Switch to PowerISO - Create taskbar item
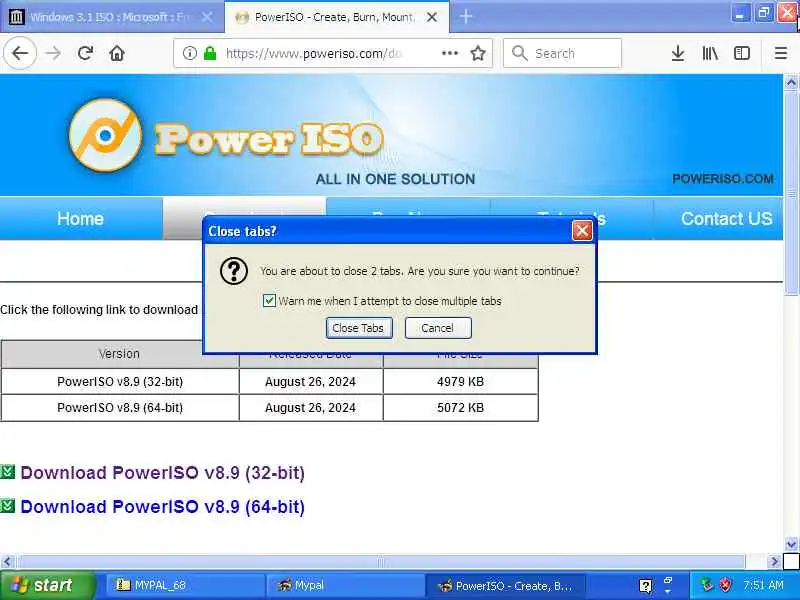This screenshot has height=600, width=800. click(504, 585)
